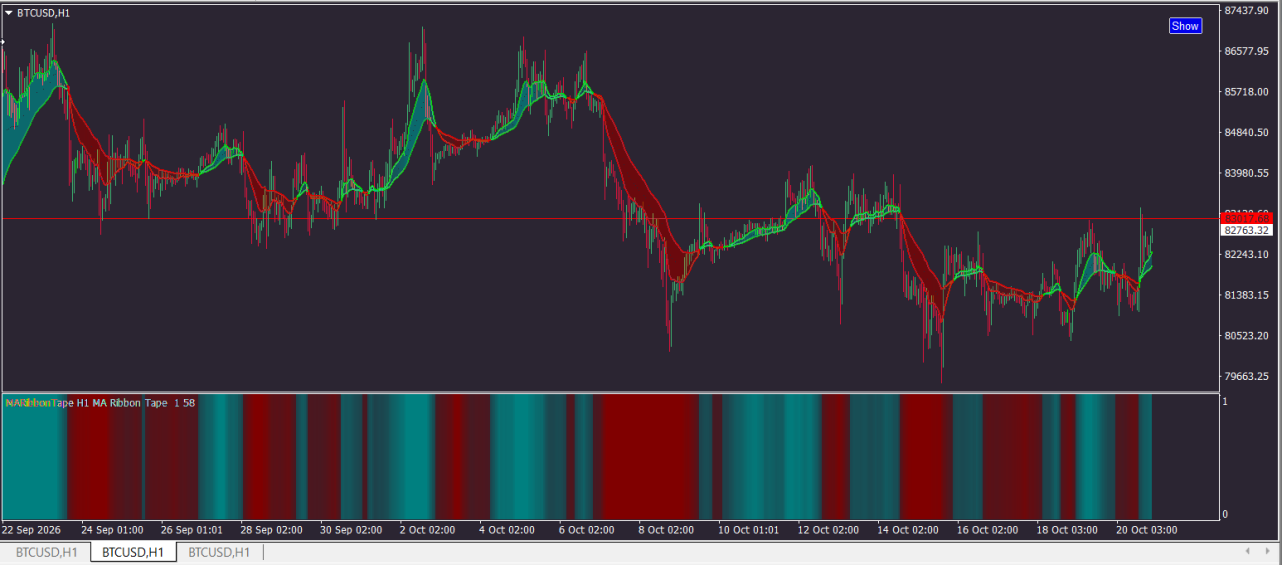
Task: Click the red 83017.68 price label
Action: coord(1246,217)
